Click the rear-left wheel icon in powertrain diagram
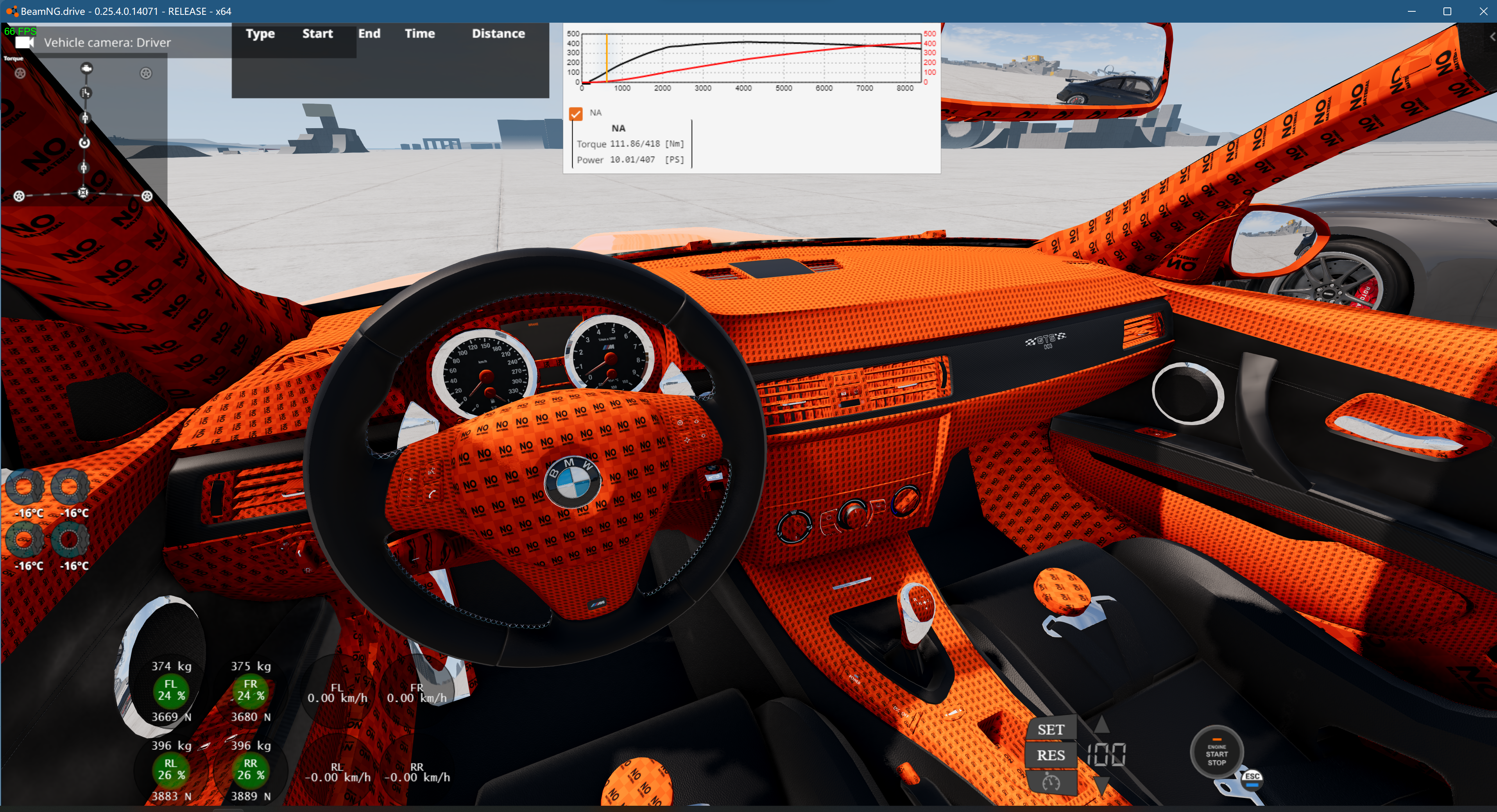 pos(19,196)
